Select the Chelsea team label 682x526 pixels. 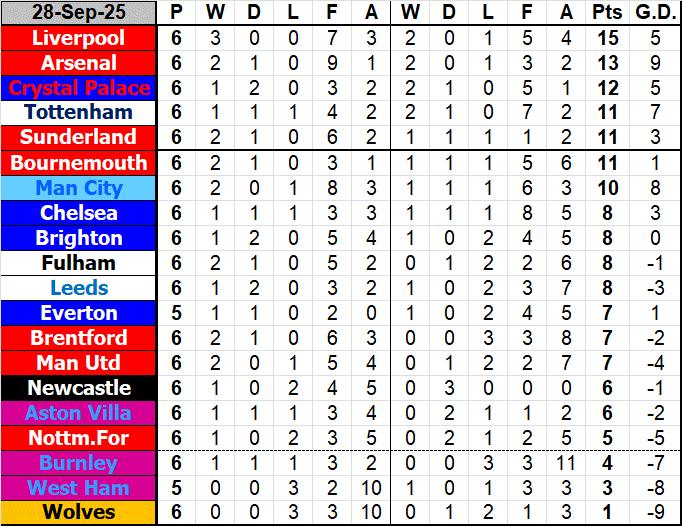(x=79, y=213)
